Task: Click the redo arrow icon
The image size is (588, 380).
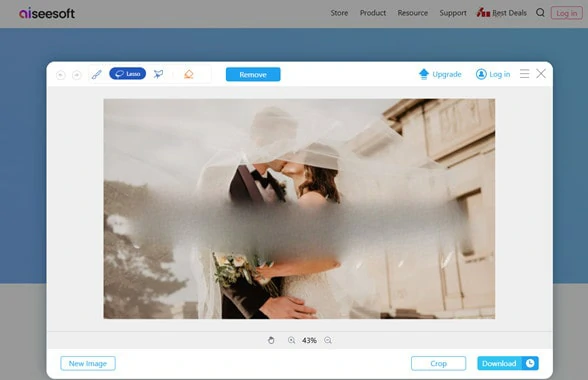Action: point(76,75)
